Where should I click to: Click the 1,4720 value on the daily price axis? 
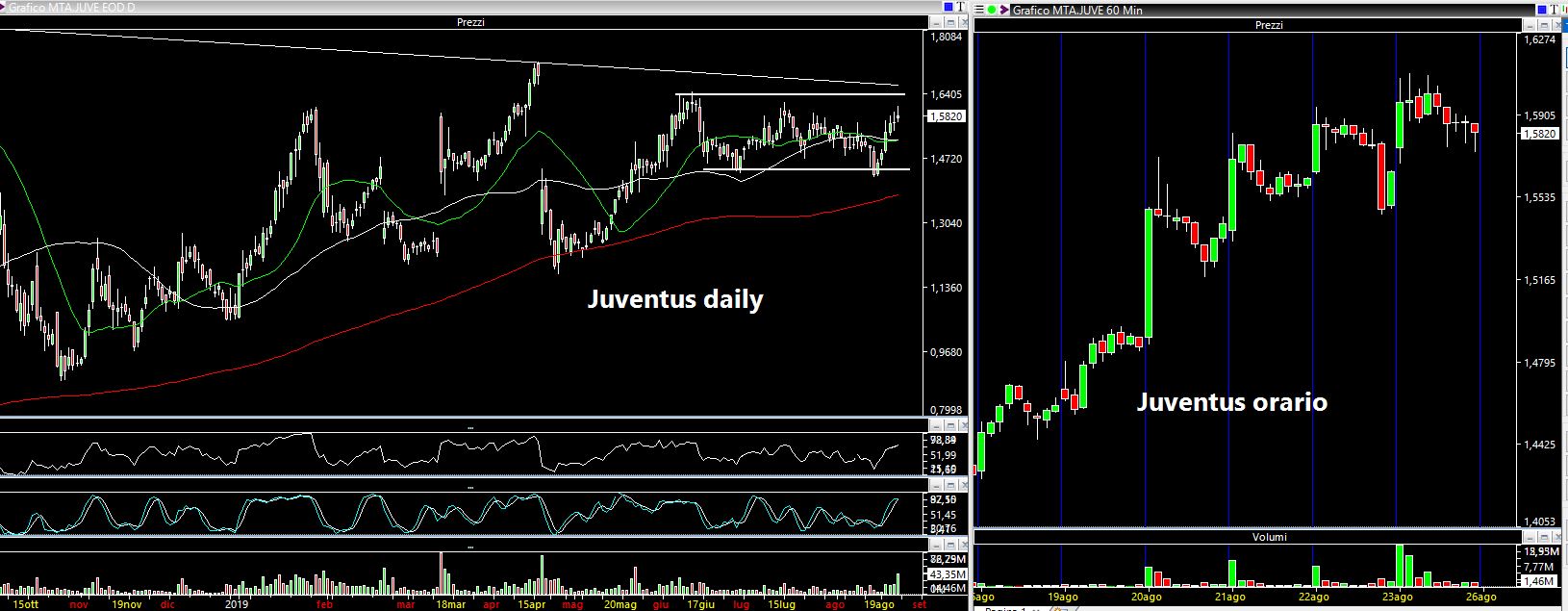[948, 158]
